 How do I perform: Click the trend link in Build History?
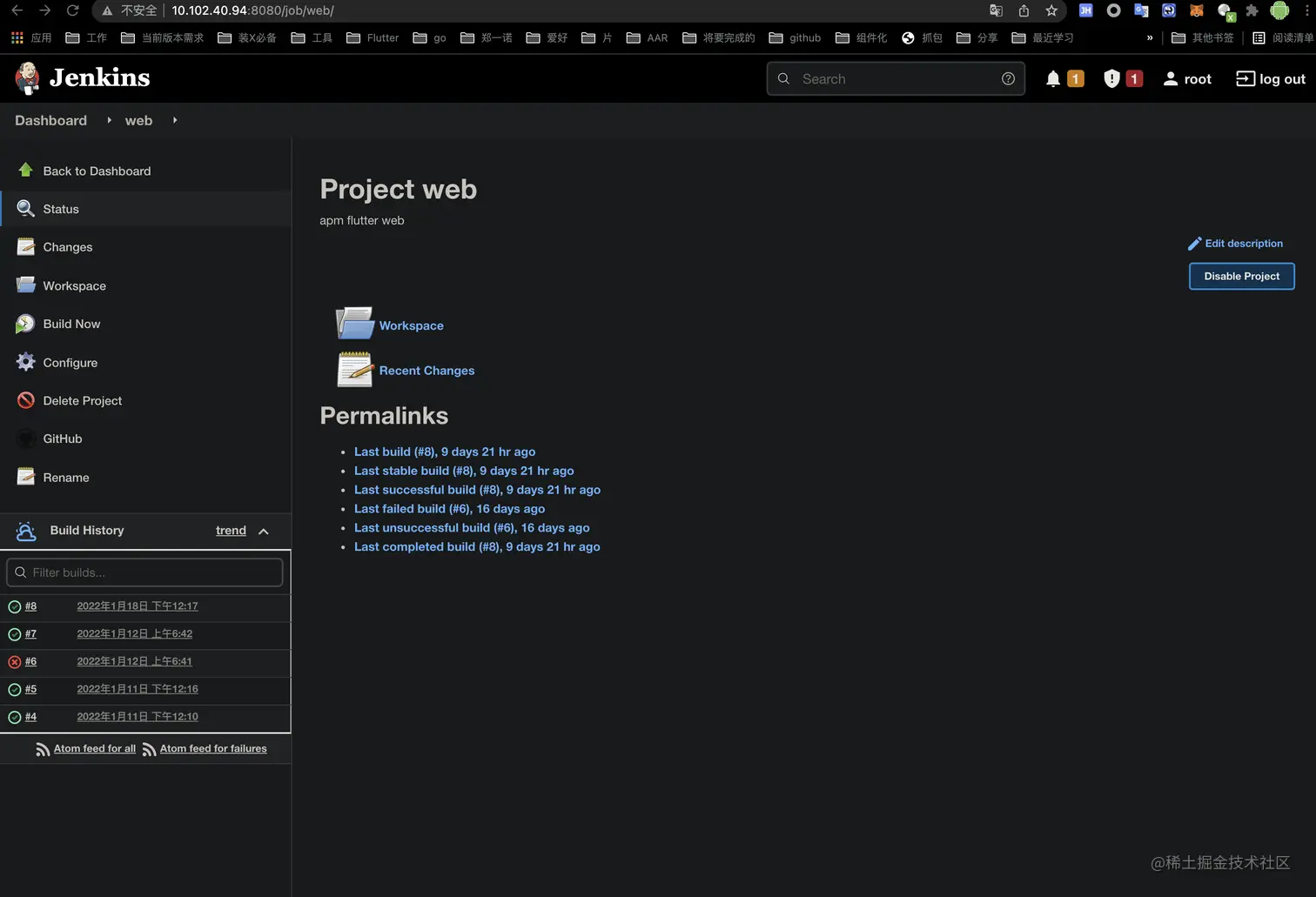tap(231, 531)
